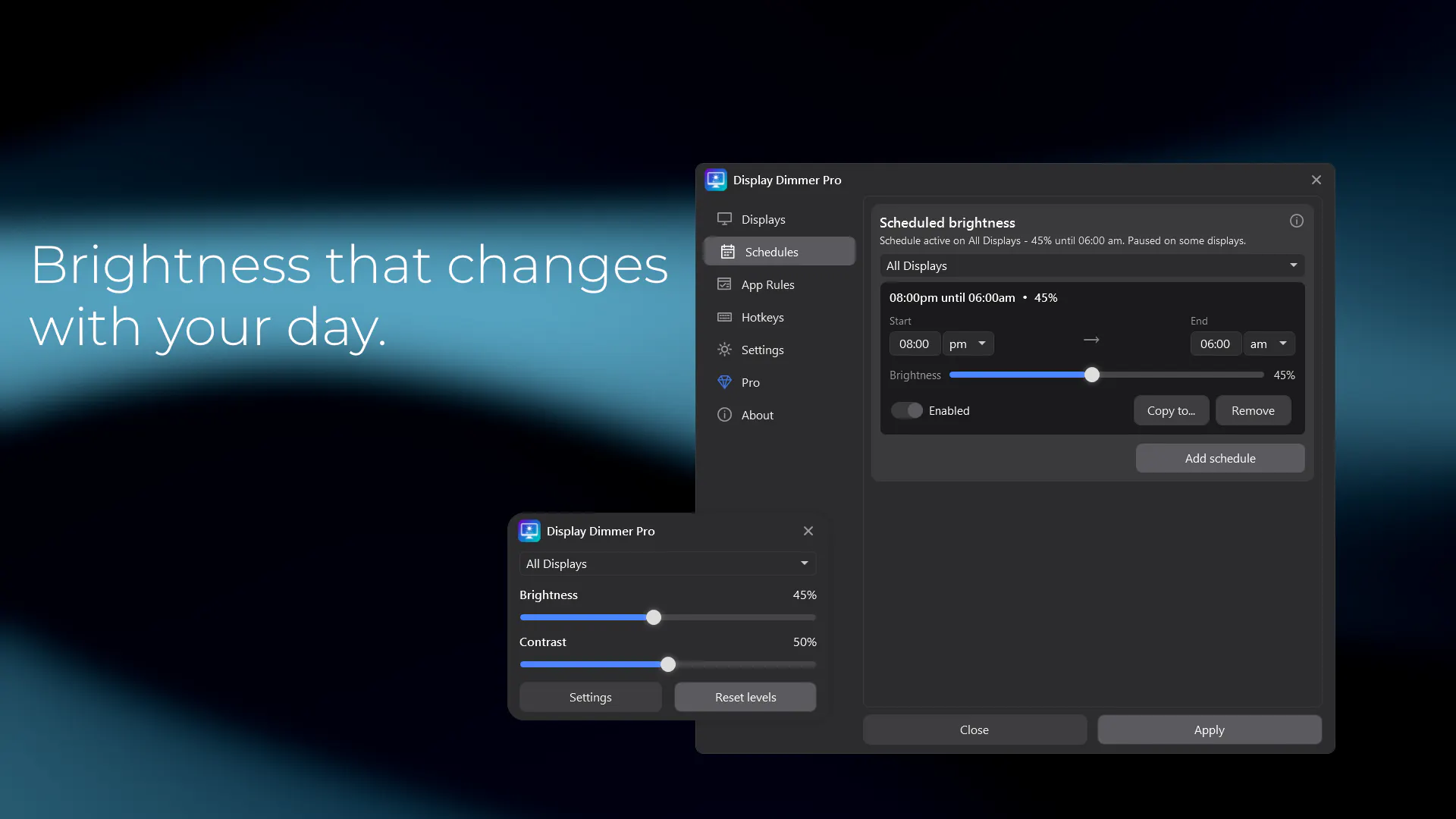Click the schedule Brightness slider handle
The image size is (1456, 819).
click(x=1092, y=375)
